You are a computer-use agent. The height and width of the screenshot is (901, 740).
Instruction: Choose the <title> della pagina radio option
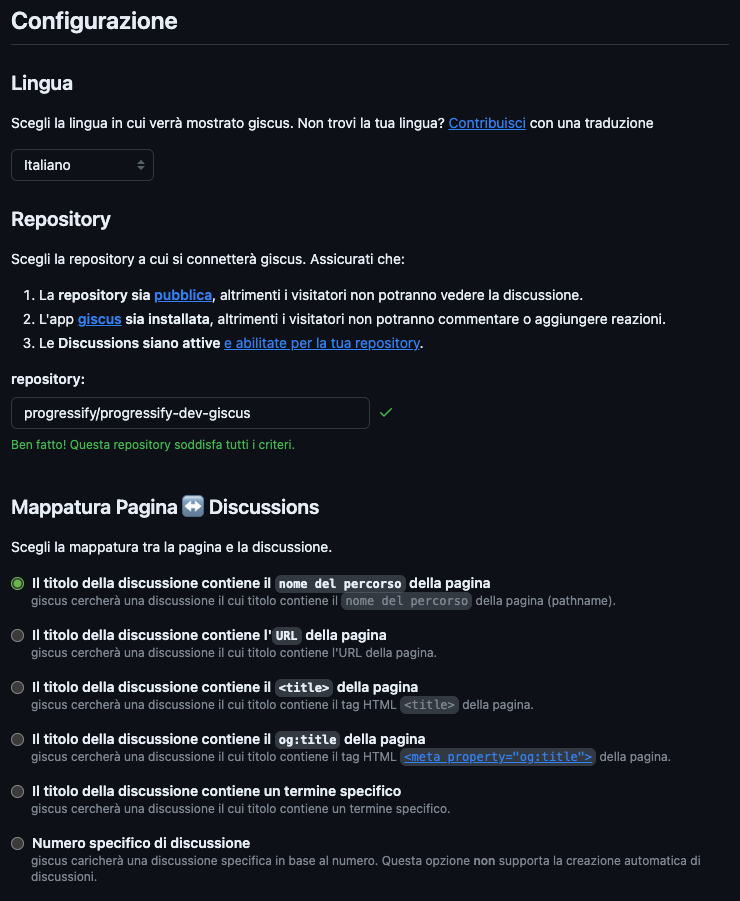(18, 687)
